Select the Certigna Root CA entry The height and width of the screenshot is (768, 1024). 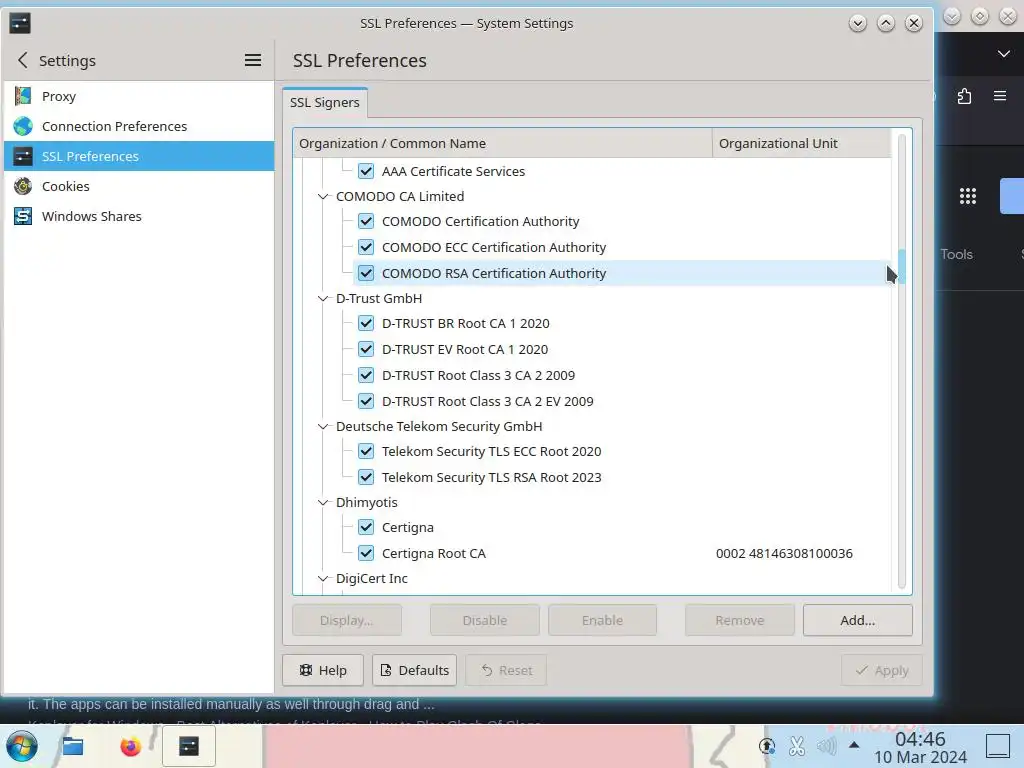click(x=434, y=553)
